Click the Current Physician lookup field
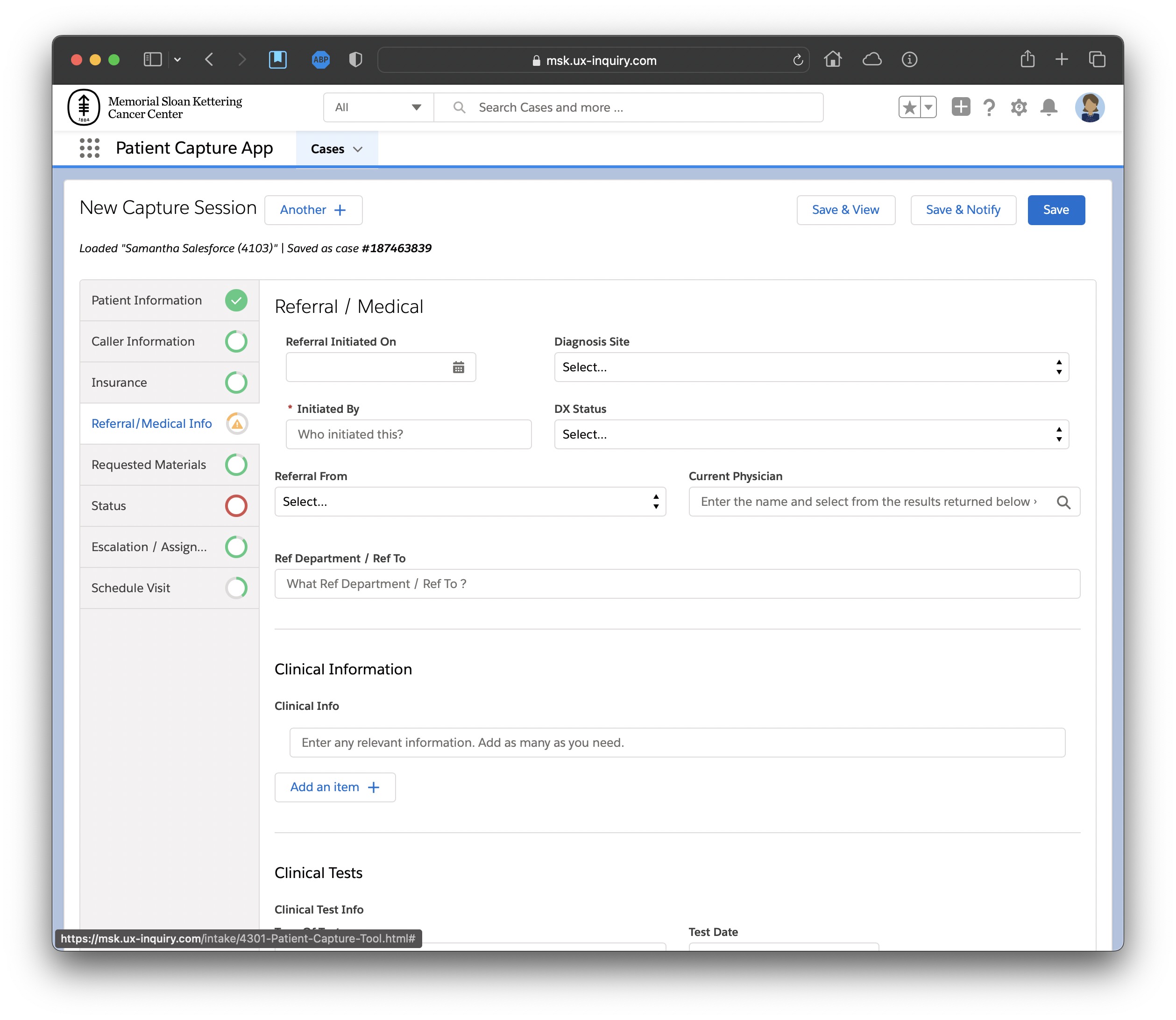 click(884, 502)
